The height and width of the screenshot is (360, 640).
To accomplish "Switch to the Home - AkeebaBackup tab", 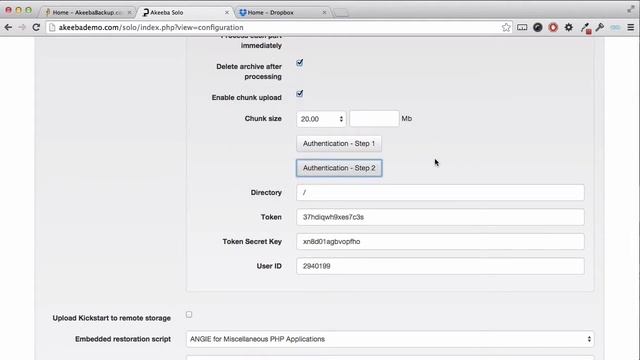I will [x=87, y=12].
